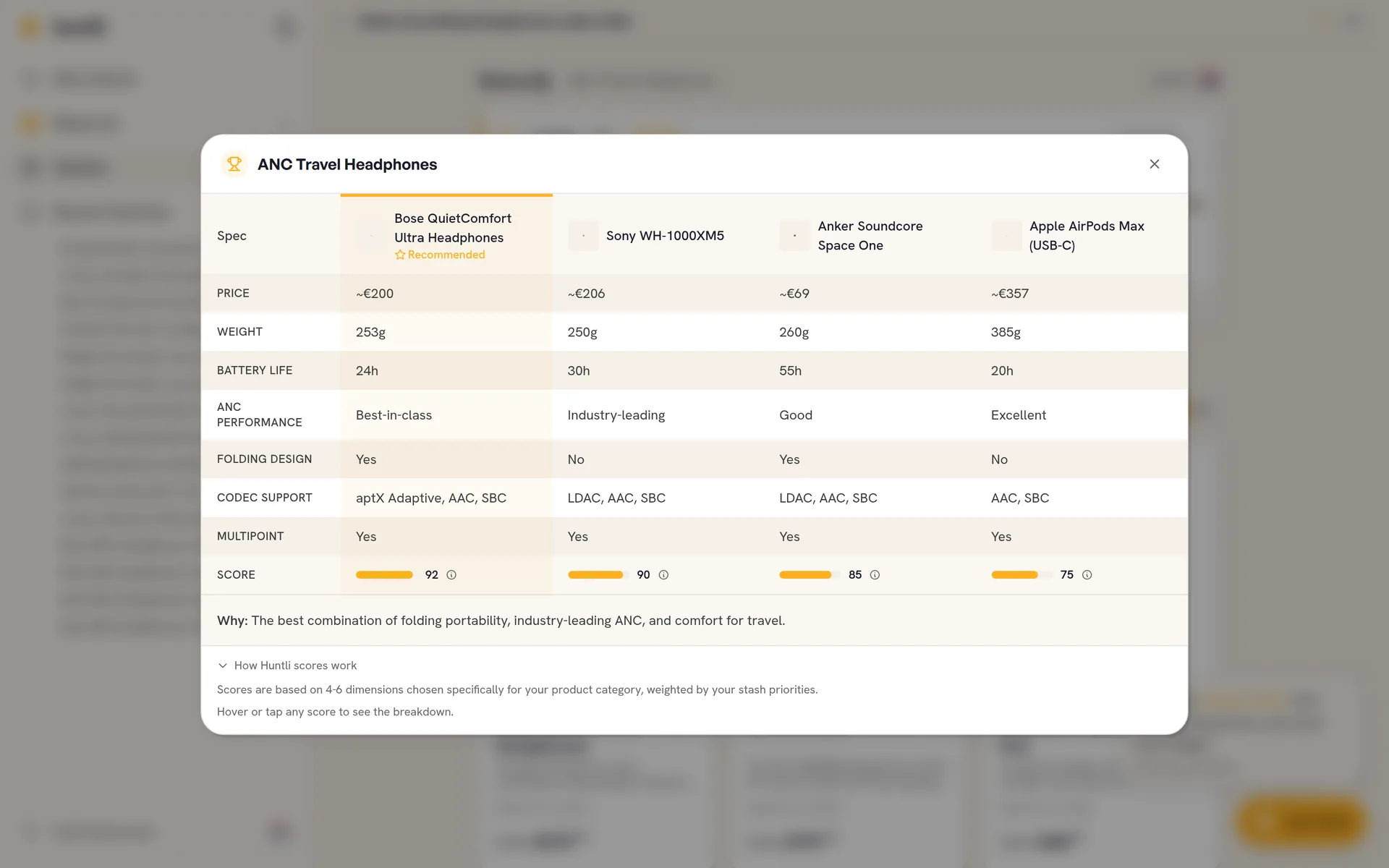The width and height of the screenshot is (1389, 868).
Task: Click the 385g weight value
Action: click(x=1006, y=332)
